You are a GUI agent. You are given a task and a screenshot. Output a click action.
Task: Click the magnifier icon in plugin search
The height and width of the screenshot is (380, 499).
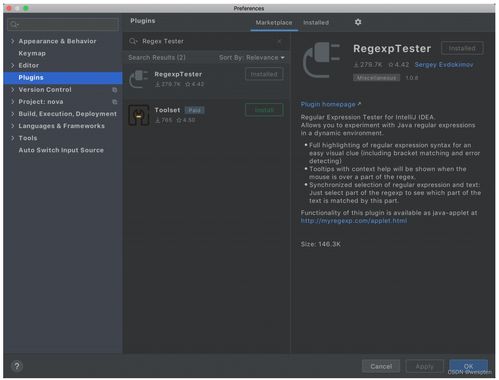coord(133,41)
